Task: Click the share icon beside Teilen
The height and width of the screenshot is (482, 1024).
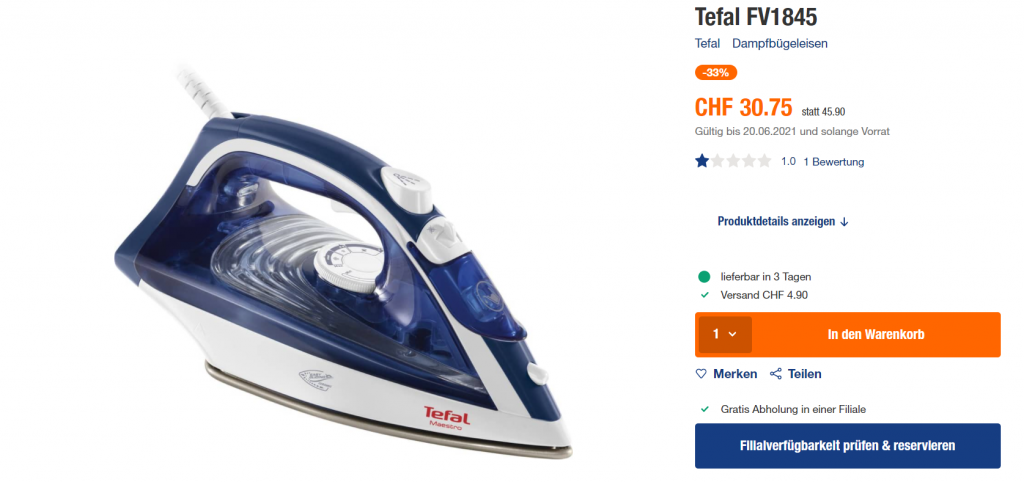Action: tap(776, 374)
